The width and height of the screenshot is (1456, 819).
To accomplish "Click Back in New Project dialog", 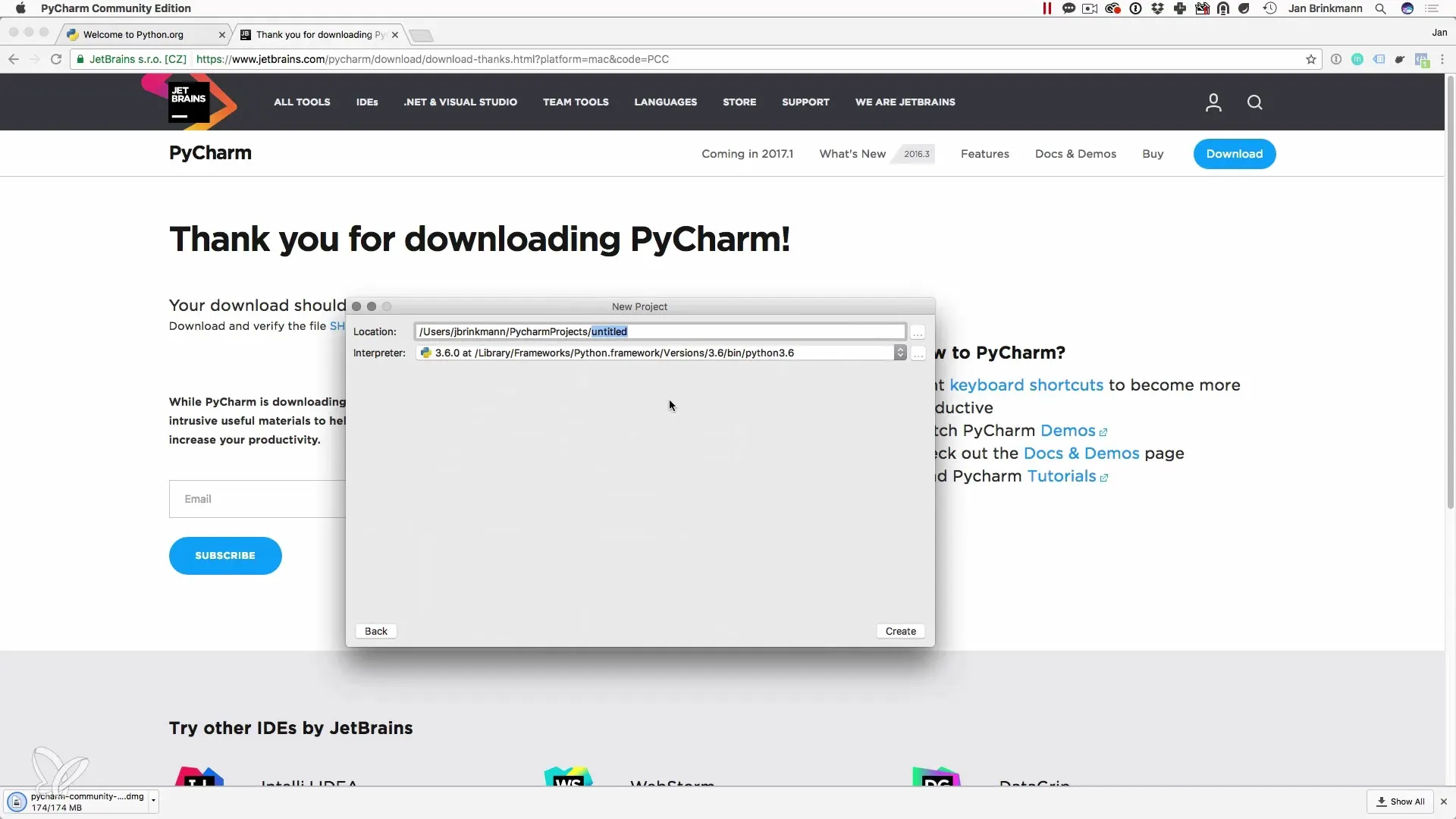I will pyautogui.click(x=375, y=631).
